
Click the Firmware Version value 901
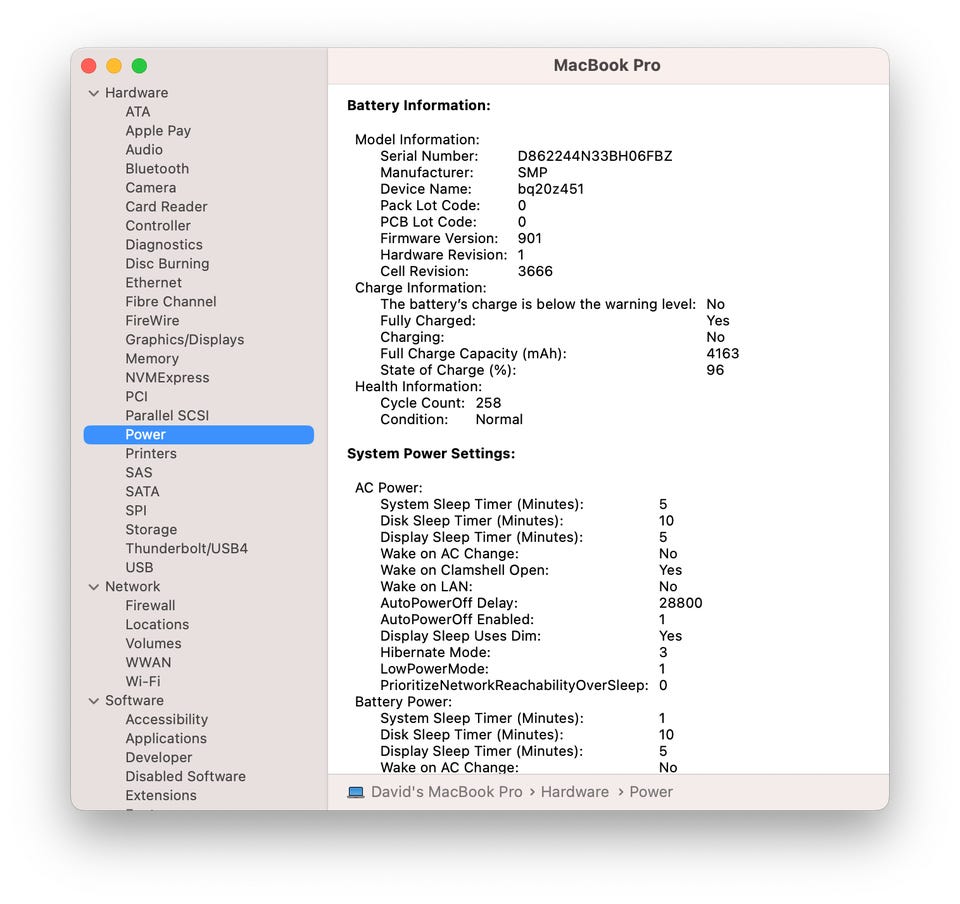click(530, 239)
